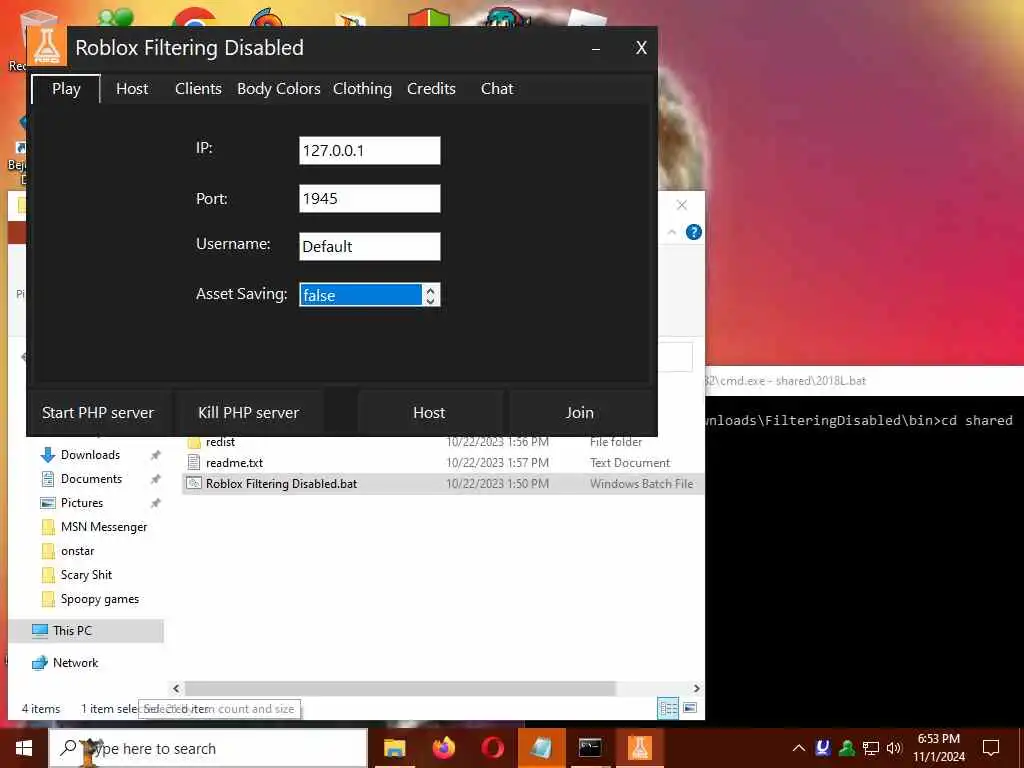Open the volume control tray icon
Image resolution: width=1024 pixels, height=768 pixels.
point(894,748)
